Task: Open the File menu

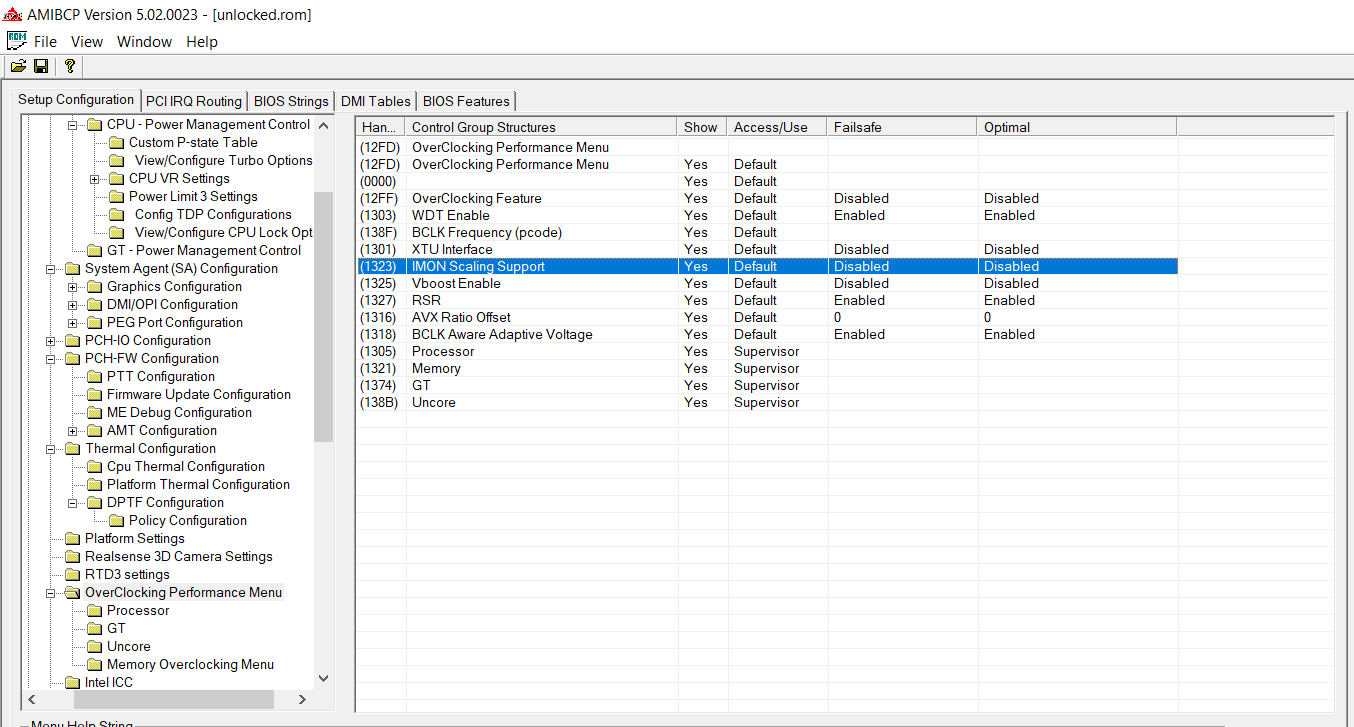Action: coord(45,42)
